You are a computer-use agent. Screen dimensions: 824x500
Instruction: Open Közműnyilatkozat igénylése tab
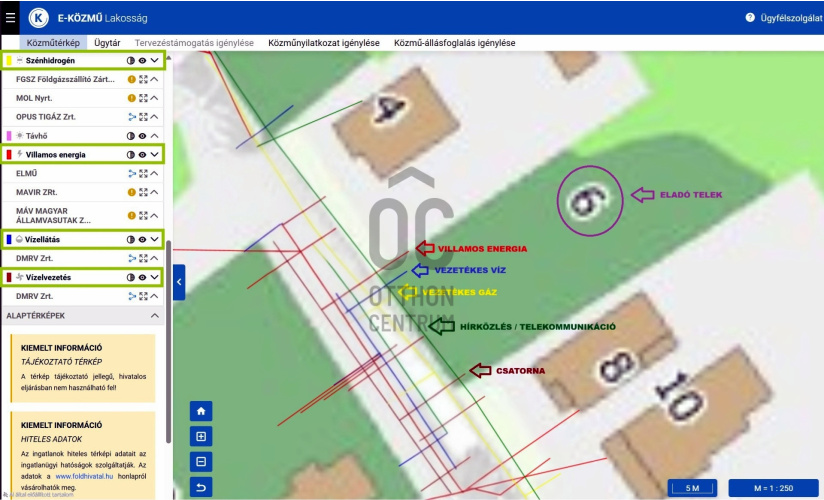pyautogui.click(x=324, y=43)
